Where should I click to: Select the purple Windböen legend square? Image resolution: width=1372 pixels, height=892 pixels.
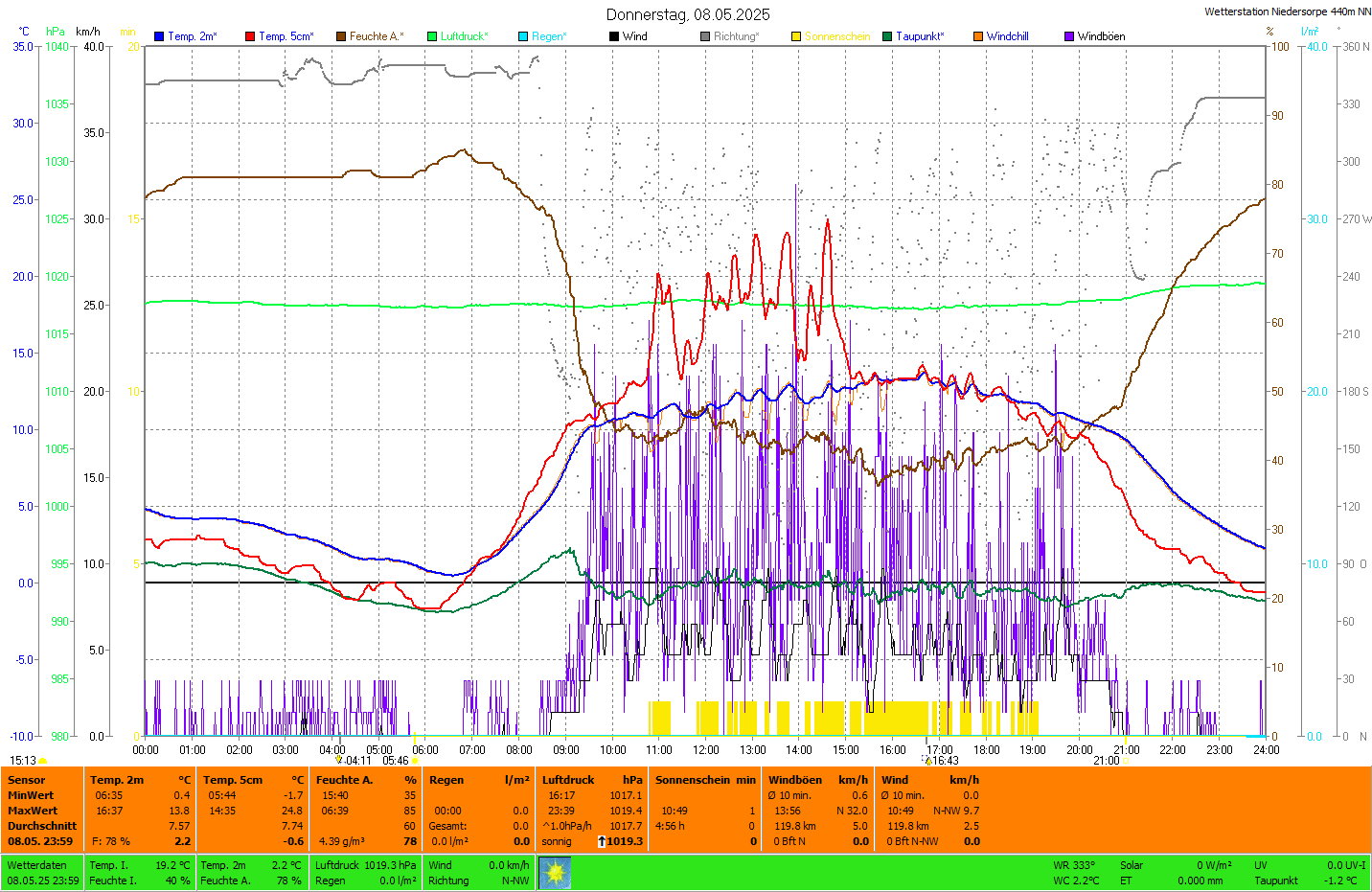click(1069, 36)
